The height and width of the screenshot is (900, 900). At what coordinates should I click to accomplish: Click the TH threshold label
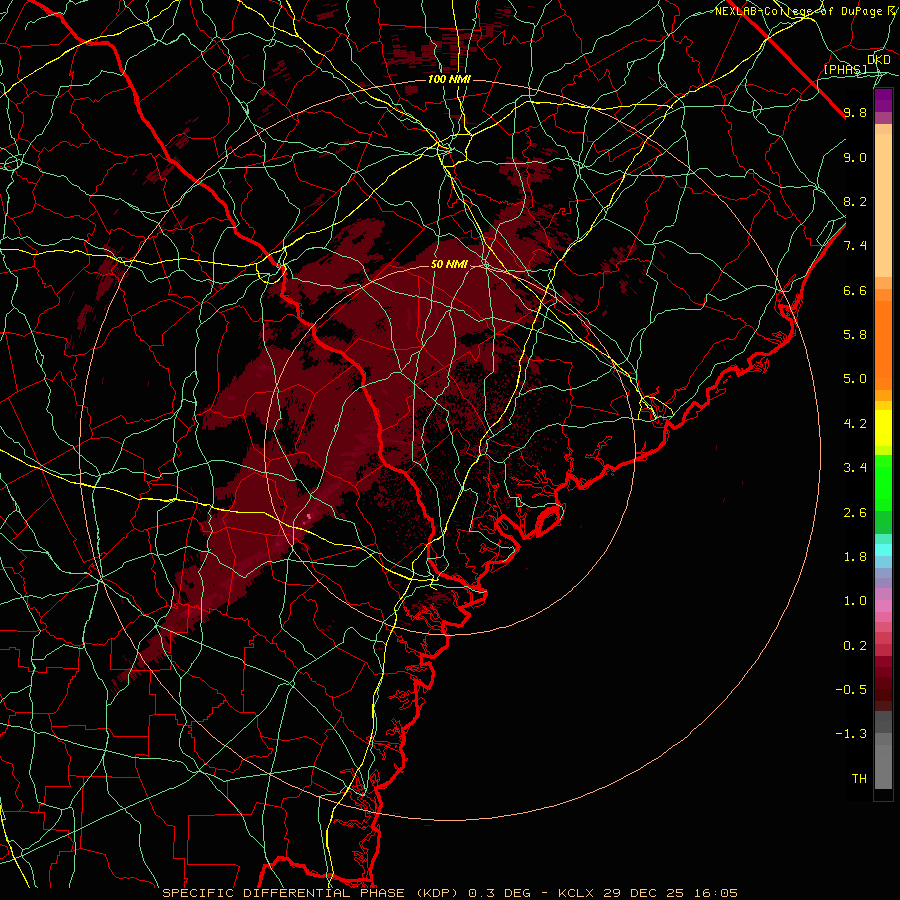[859, 779]
